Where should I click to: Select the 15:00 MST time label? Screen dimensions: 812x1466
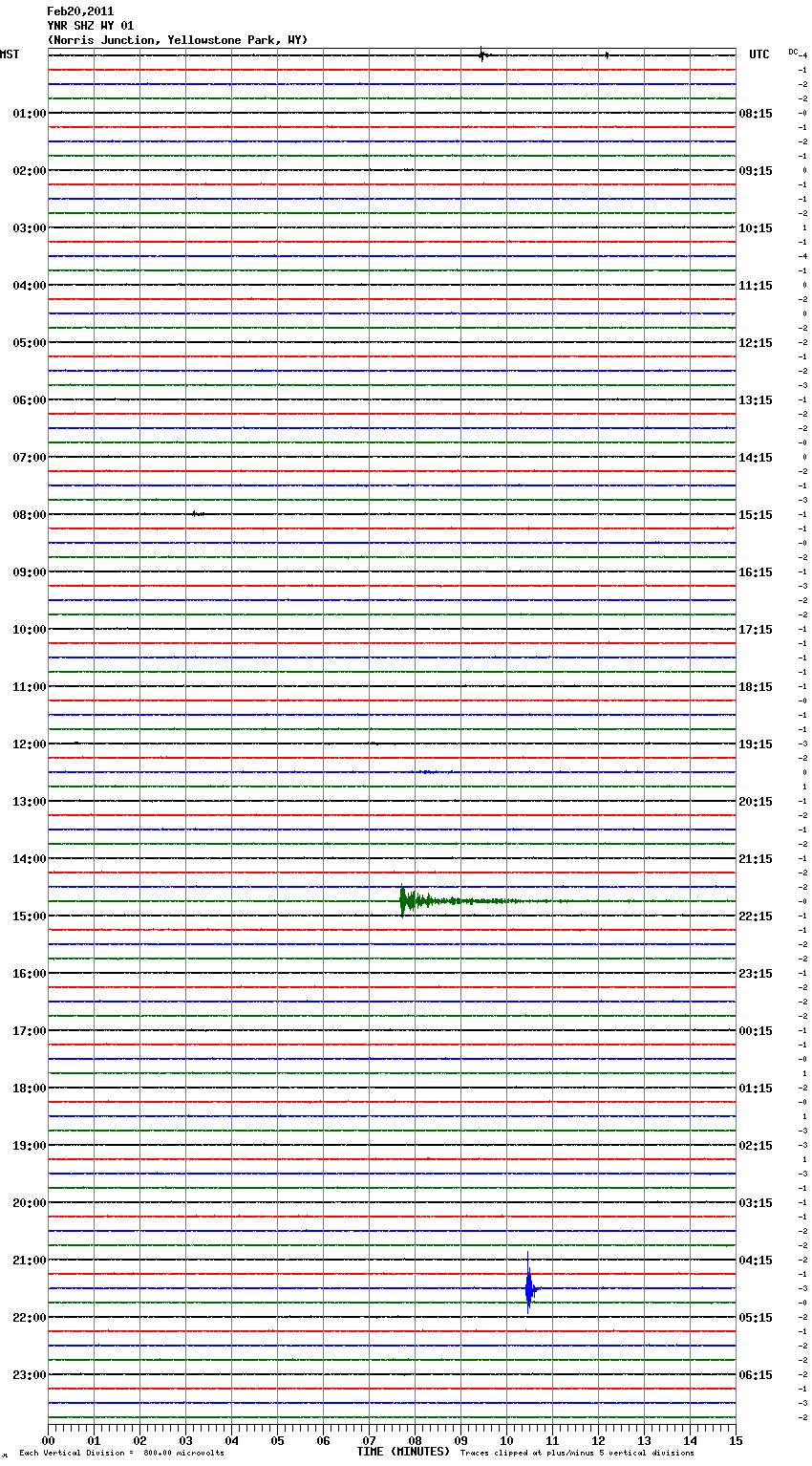(x=30, y=916)
